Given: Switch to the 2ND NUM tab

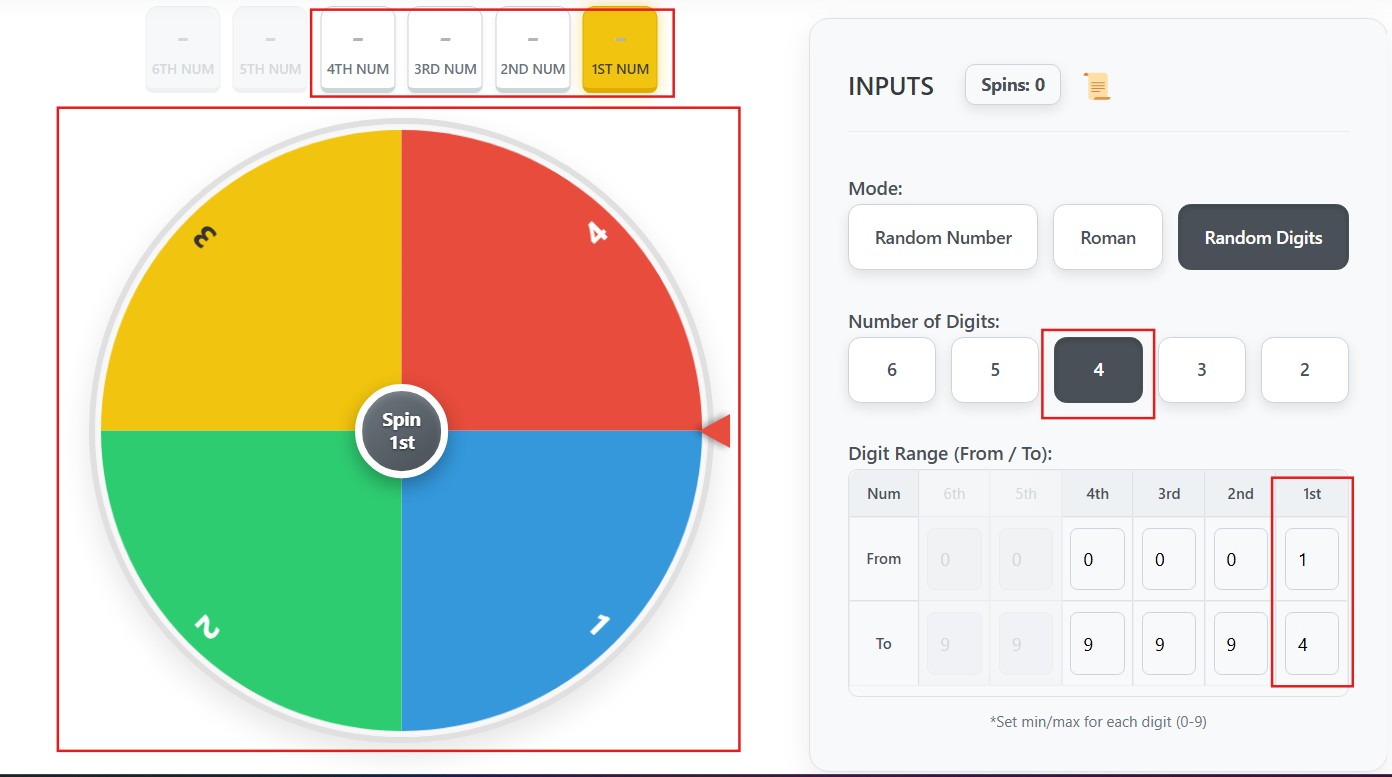Looking at the screenshot, I should coord(532,48).
